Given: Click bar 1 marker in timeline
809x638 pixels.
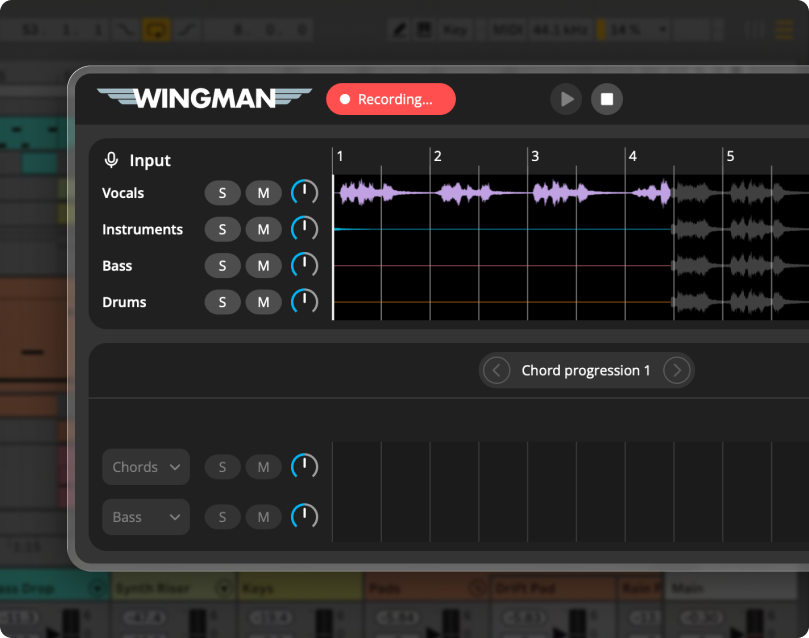Looking at the screenshot, I should coord(340,156).
